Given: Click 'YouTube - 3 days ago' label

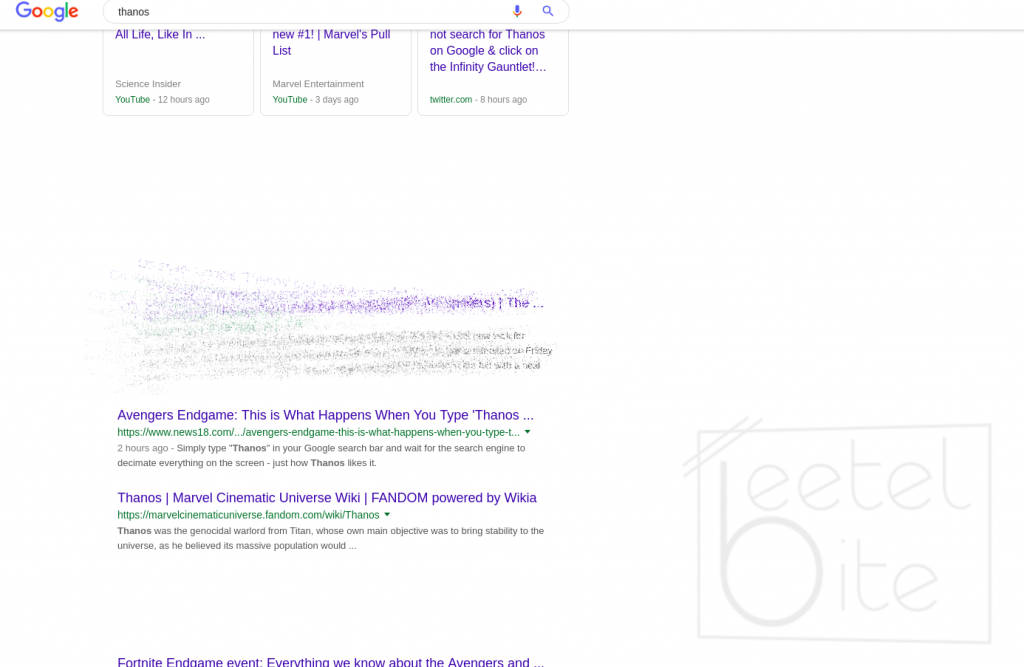Looking at the screenshot, I should pyautogui.click(x=315, y=99).
